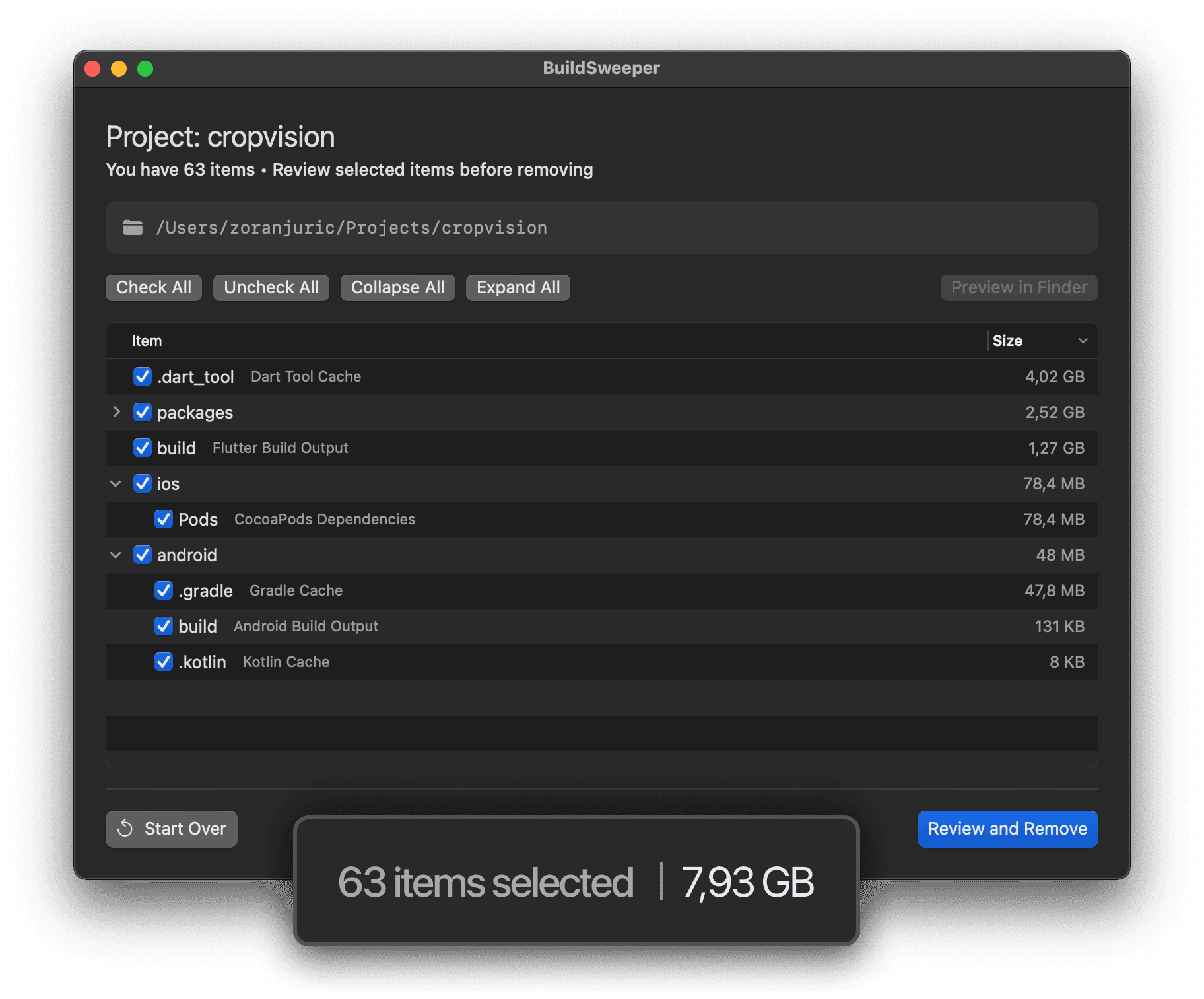Disable the .gradle Gradle Cache selection
The image size is (1204, 999).
click(x=163, y=590)
